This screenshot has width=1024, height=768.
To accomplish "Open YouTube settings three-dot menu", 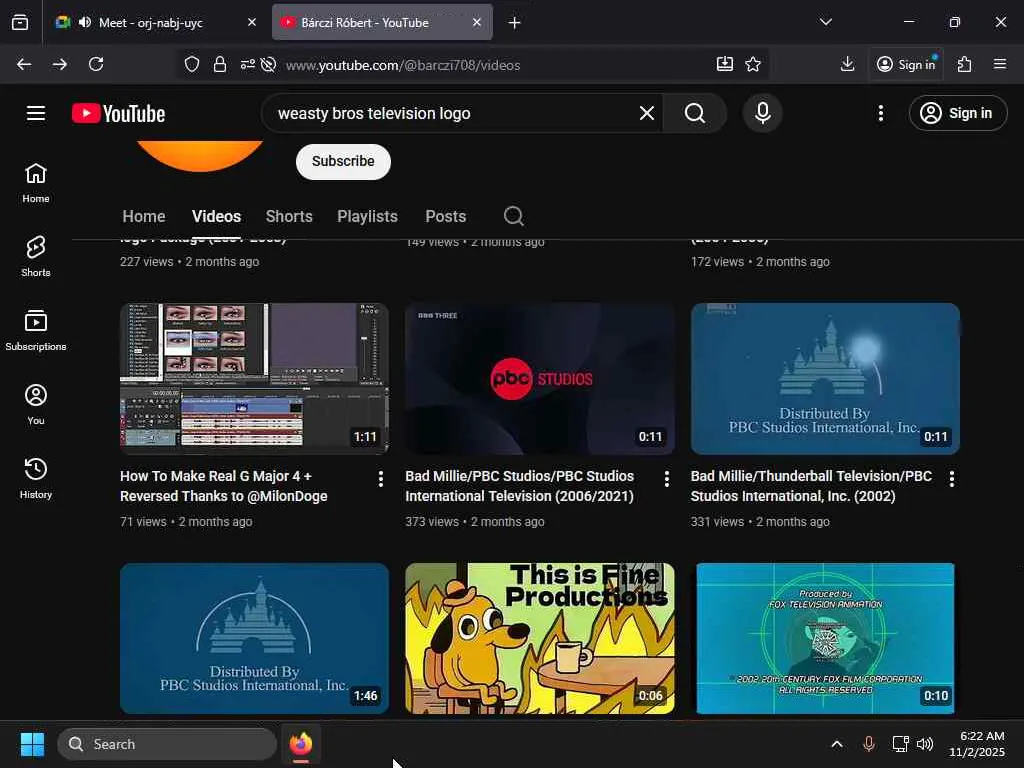I will coord(880,113).
